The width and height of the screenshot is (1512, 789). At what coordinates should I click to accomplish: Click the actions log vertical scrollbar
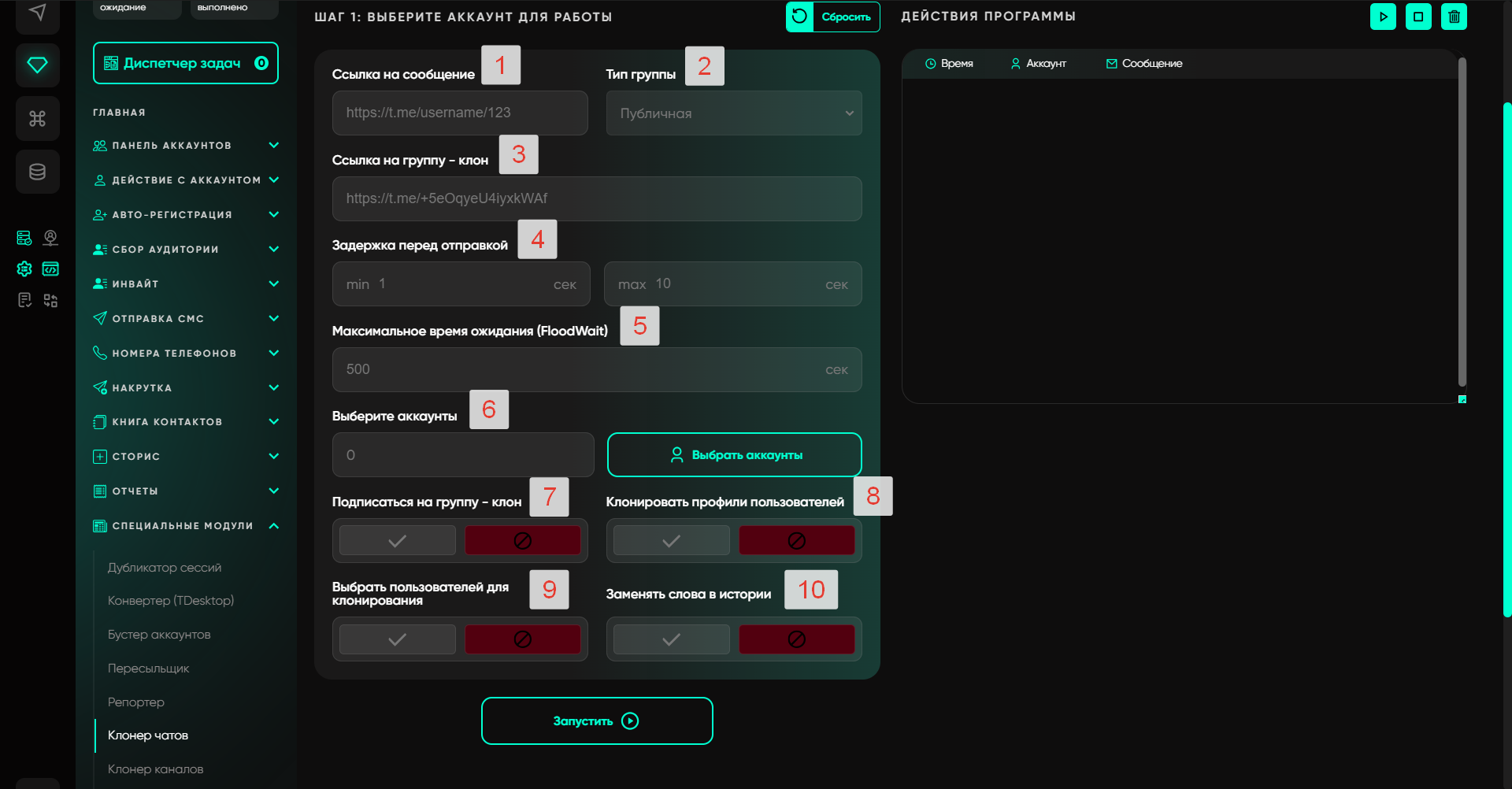click(x=1462, y=220)
